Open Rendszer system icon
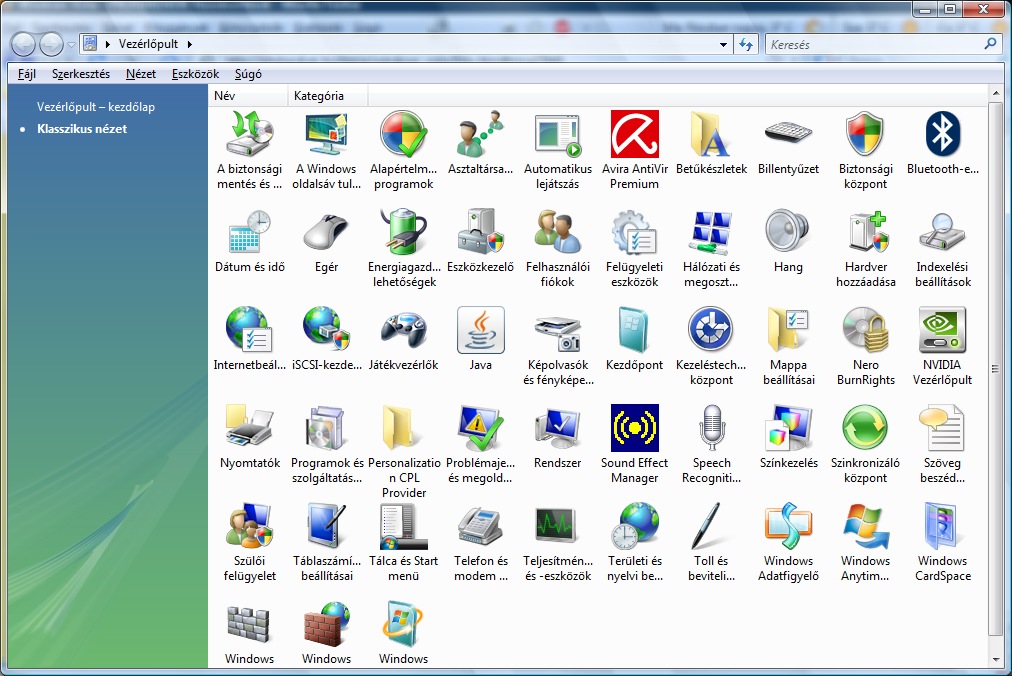Image resolution: width=1012 pixels, height=676 pixels. (558, 428)
